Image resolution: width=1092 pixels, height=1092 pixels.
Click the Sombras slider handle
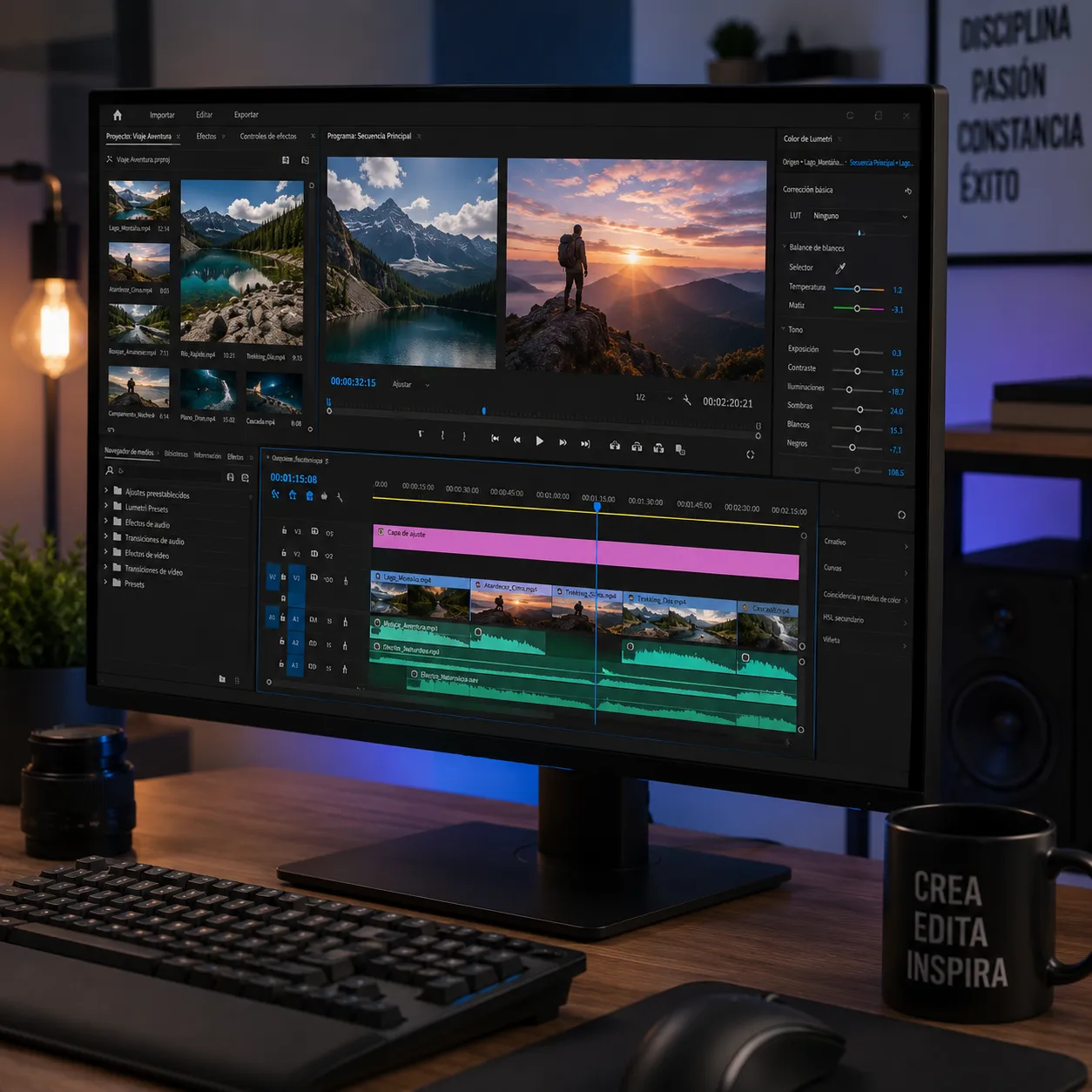pos(860,409)
